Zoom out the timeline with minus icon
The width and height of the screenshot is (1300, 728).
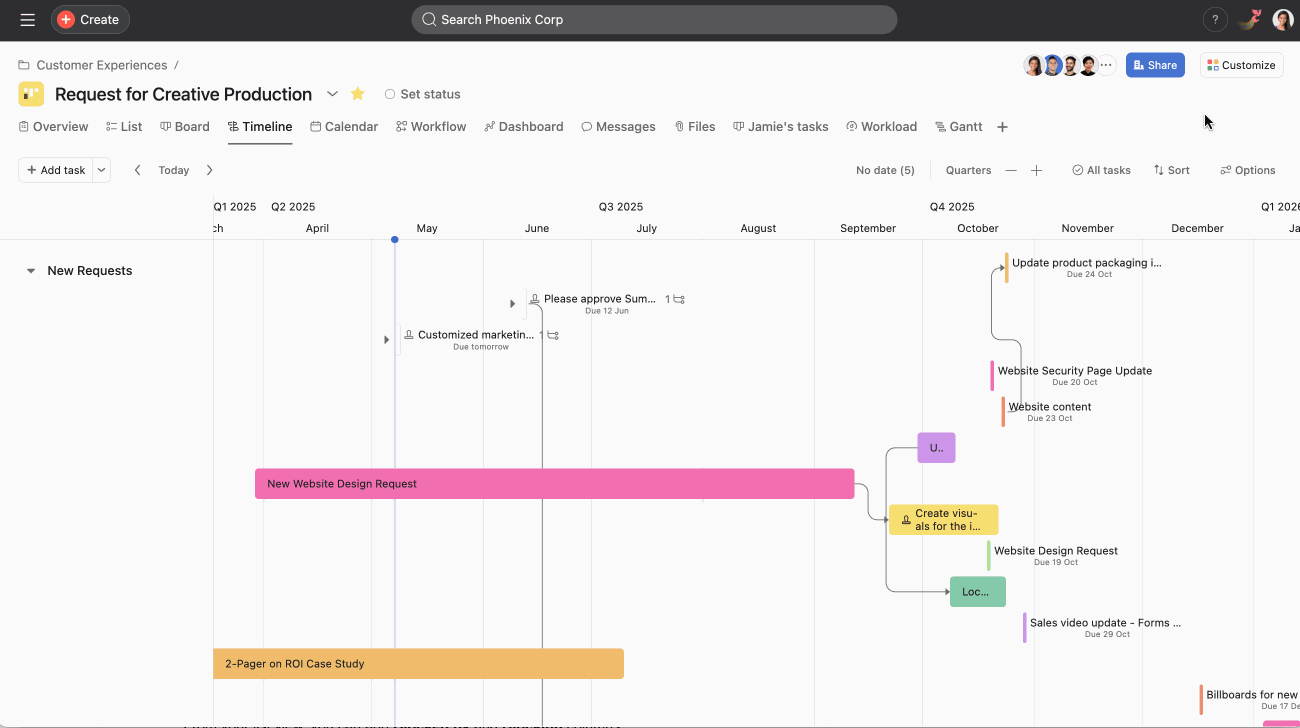[x=1013, y=170]
